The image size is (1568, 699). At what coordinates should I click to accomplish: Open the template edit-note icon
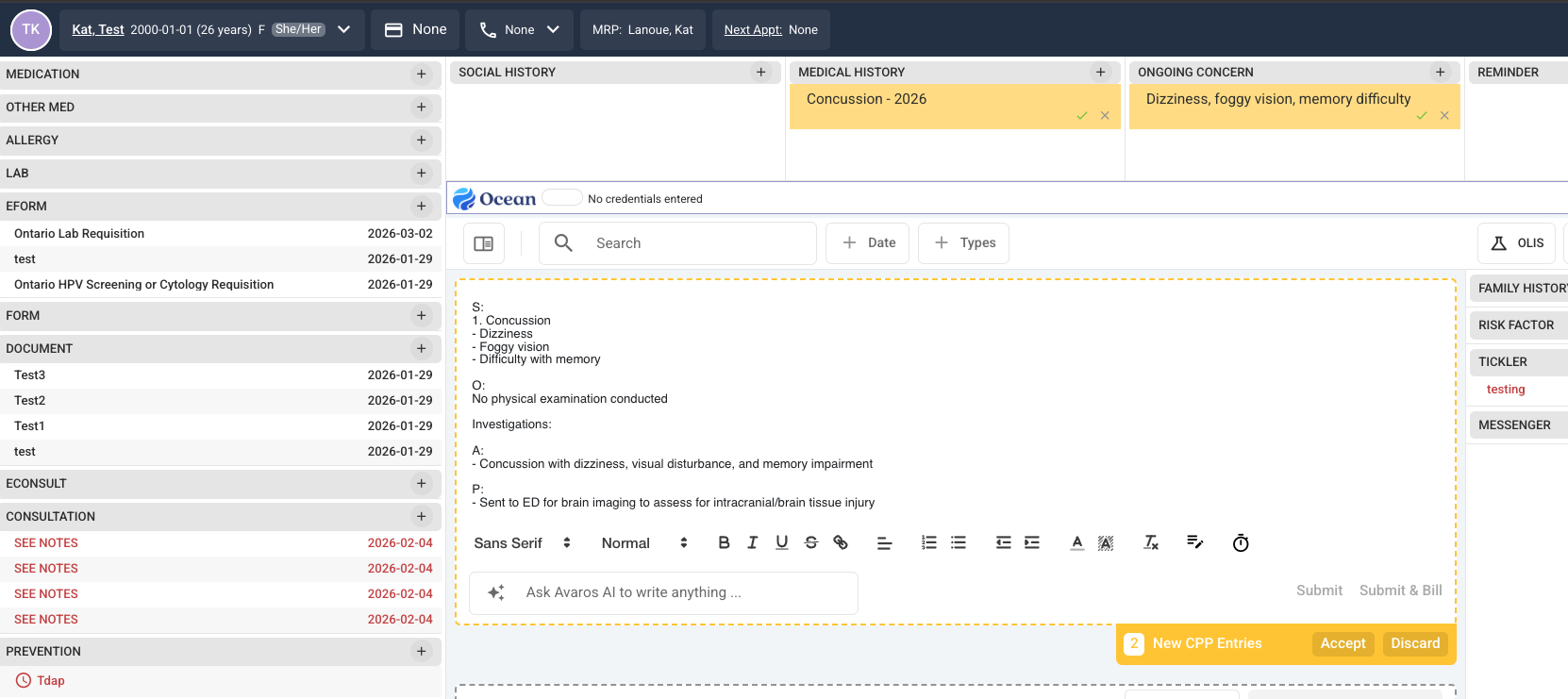point(1195,542)
